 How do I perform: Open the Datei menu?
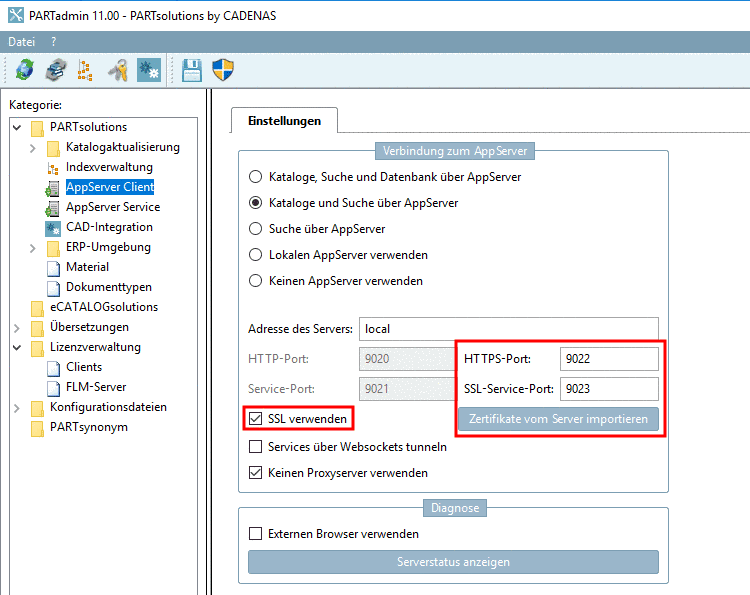tap(22, 42)
